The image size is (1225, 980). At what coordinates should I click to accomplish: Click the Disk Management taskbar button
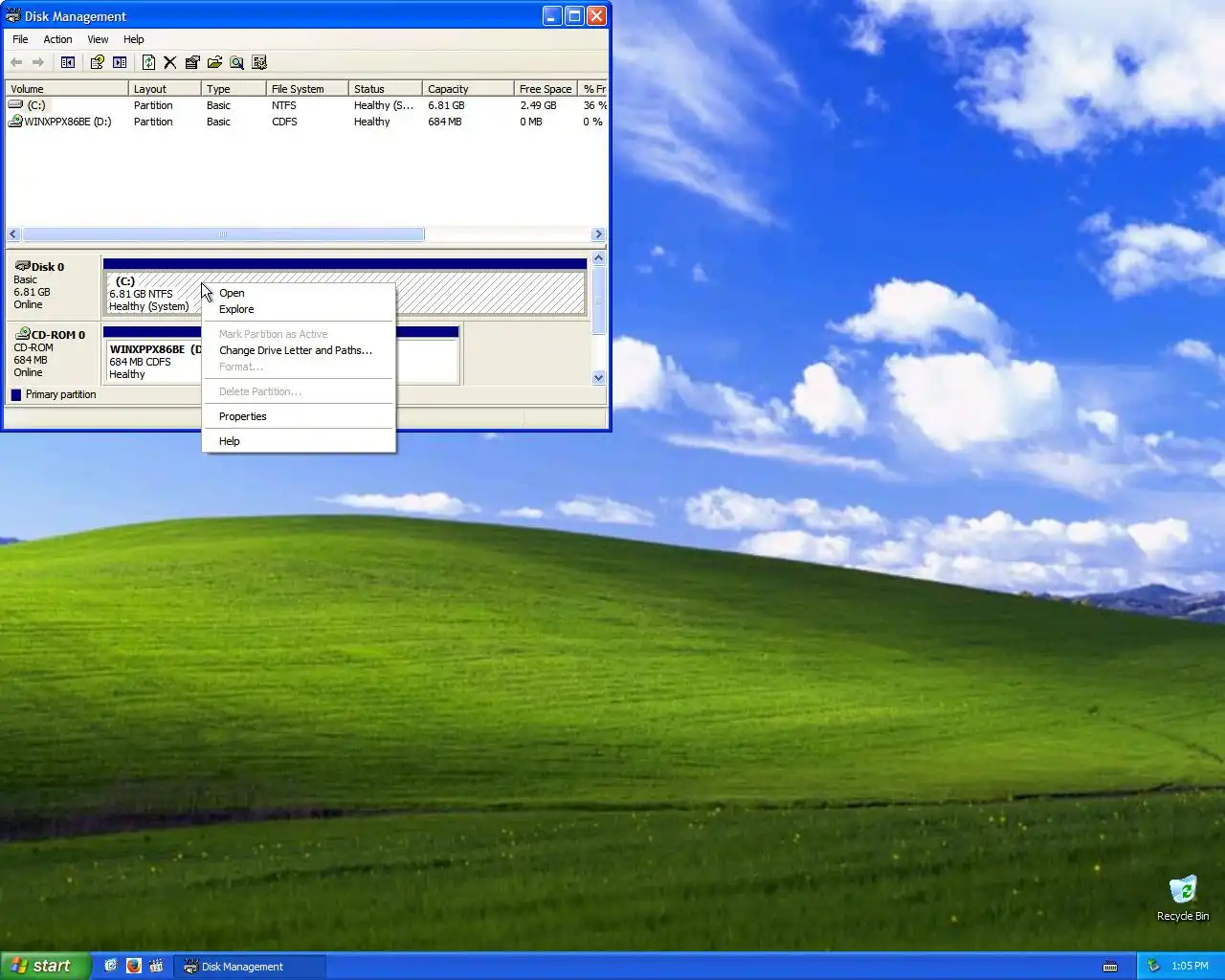[x=251, y=966]
